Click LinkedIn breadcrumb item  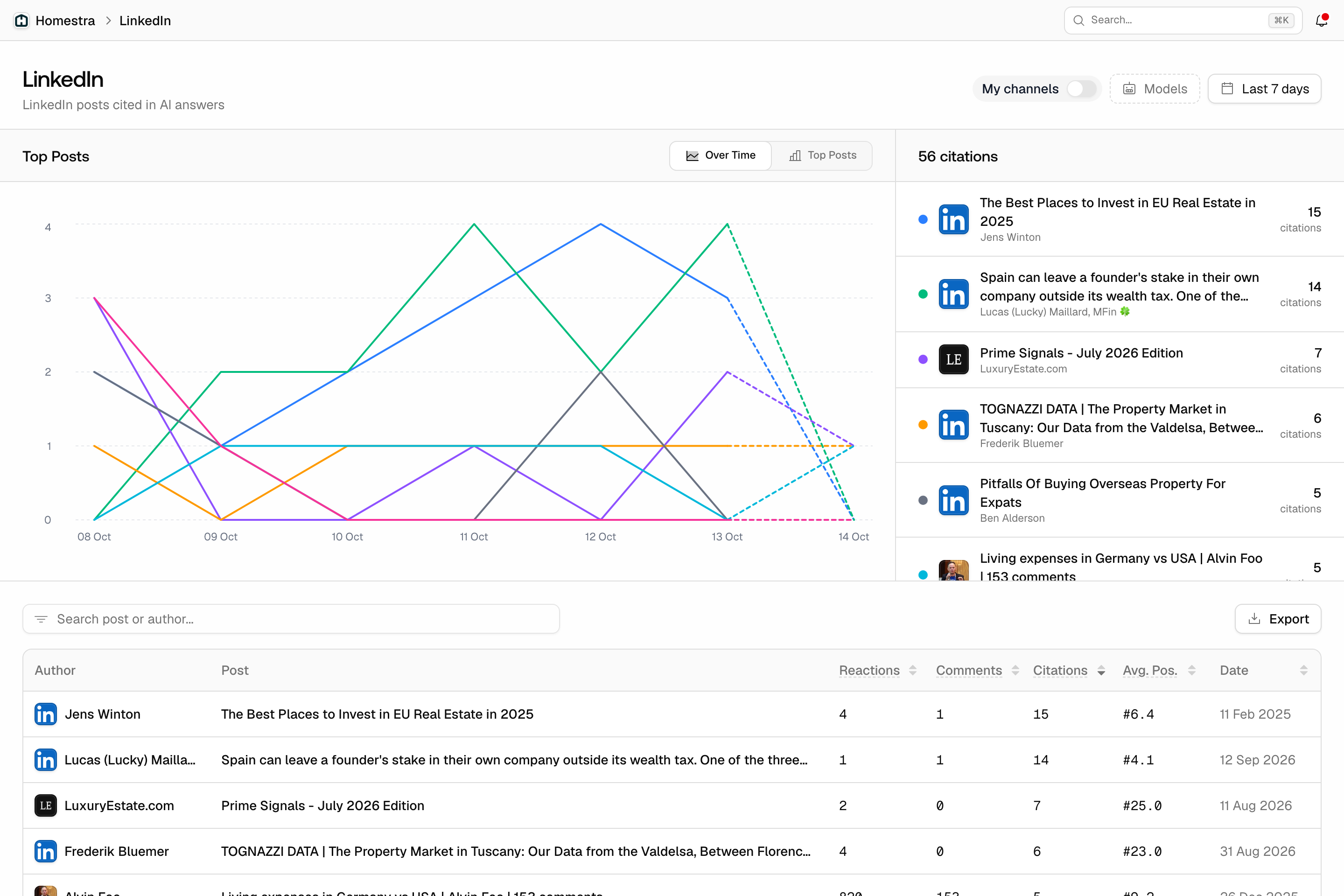(x=145, y=21)
